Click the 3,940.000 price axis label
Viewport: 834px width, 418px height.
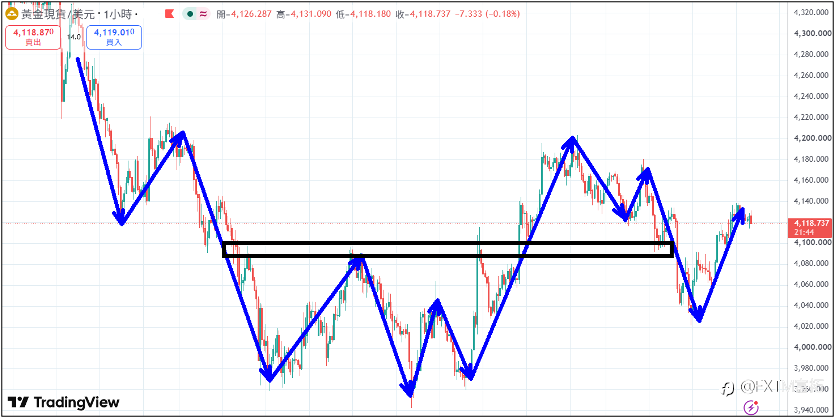click(810, 411)
